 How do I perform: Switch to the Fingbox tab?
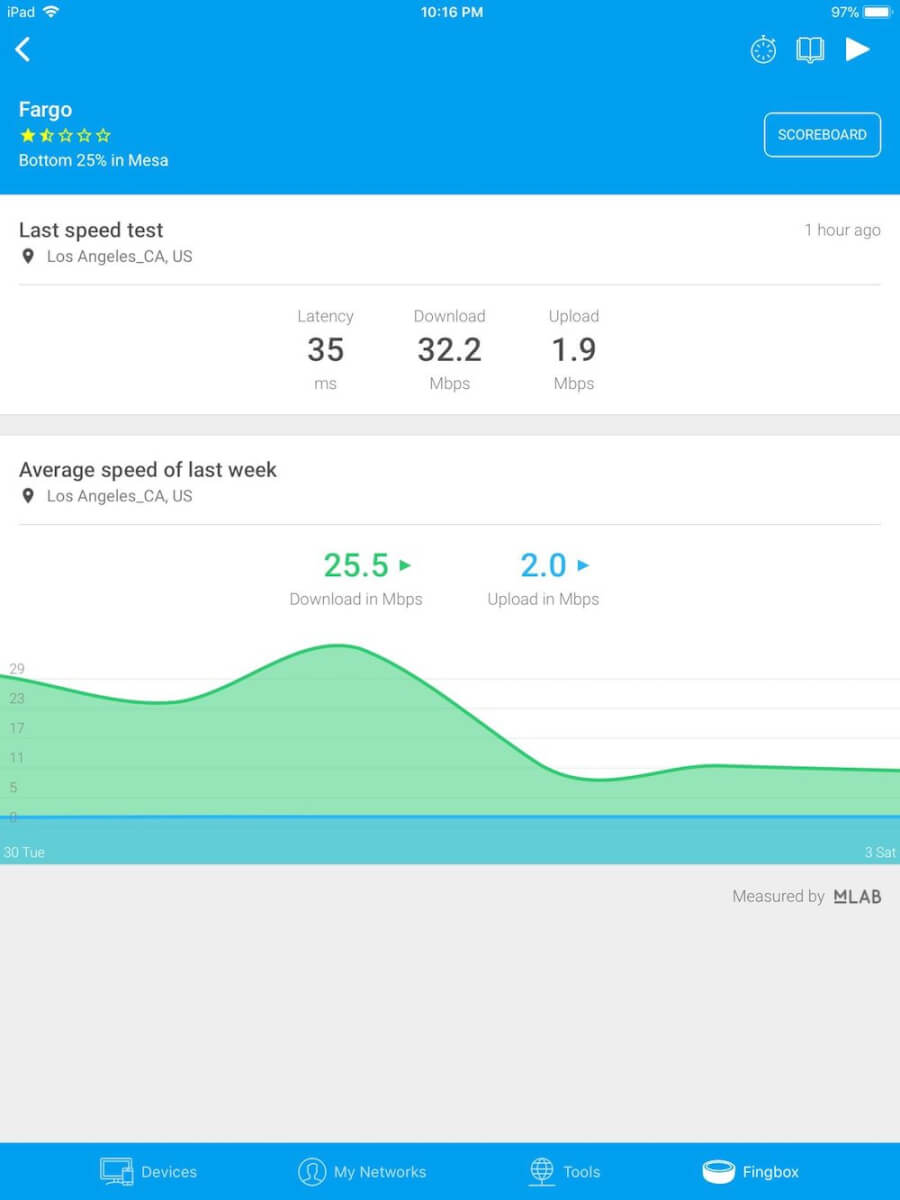[x=751, y=1171]
